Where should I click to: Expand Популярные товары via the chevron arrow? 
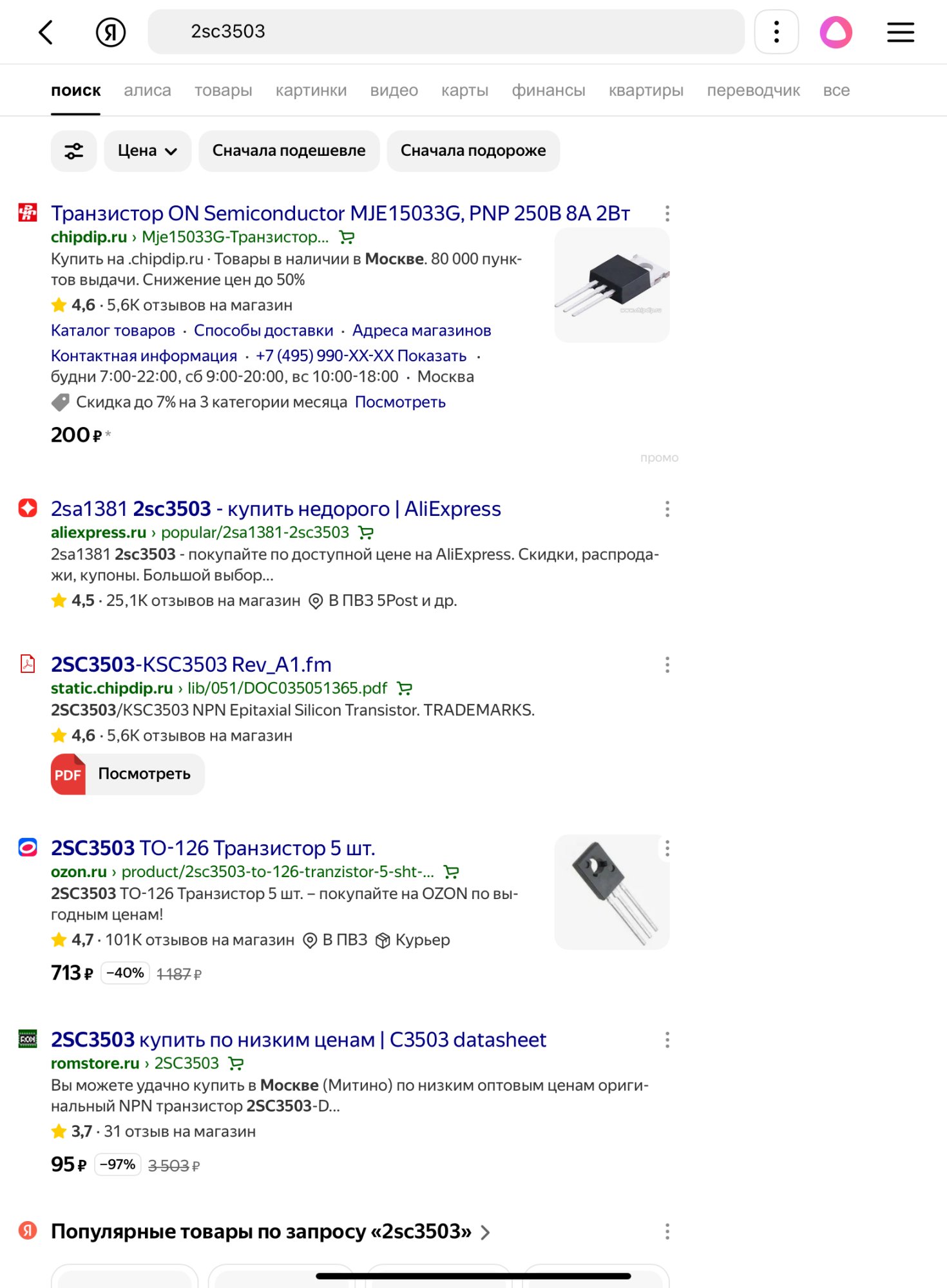485,1232
